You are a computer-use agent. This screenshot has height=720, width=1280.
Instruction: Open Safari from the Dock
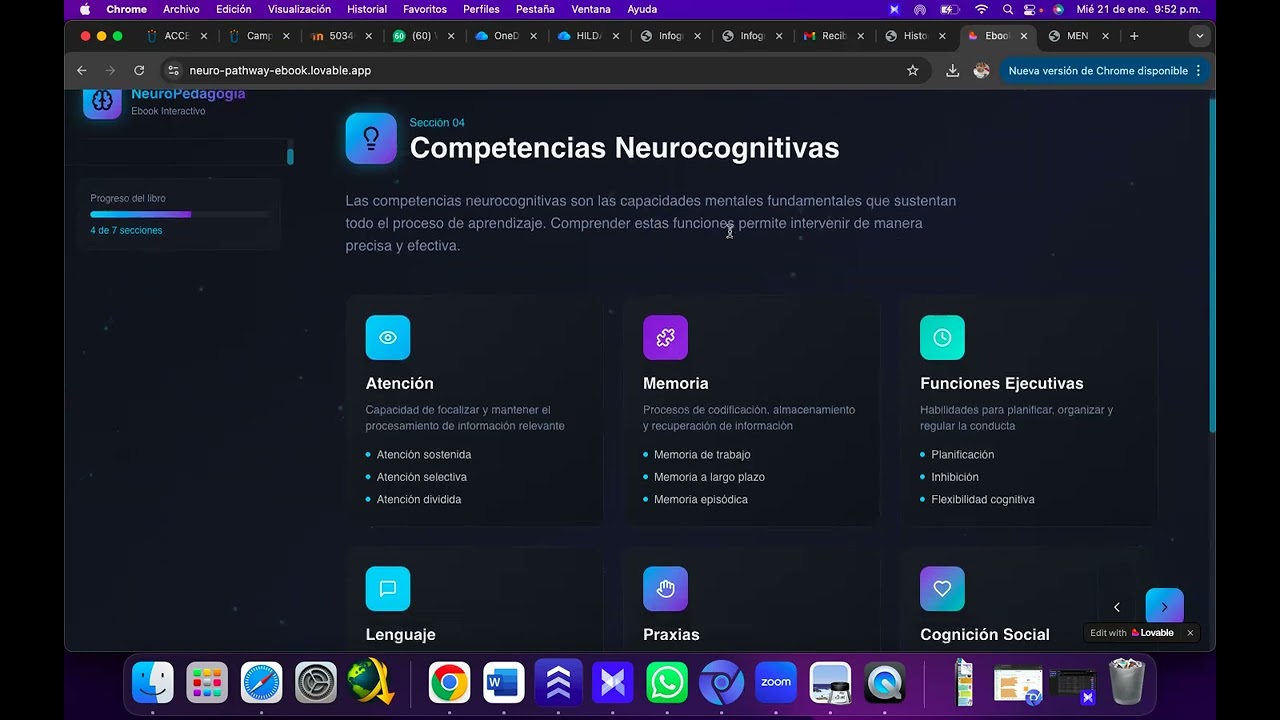click(261, 683)
